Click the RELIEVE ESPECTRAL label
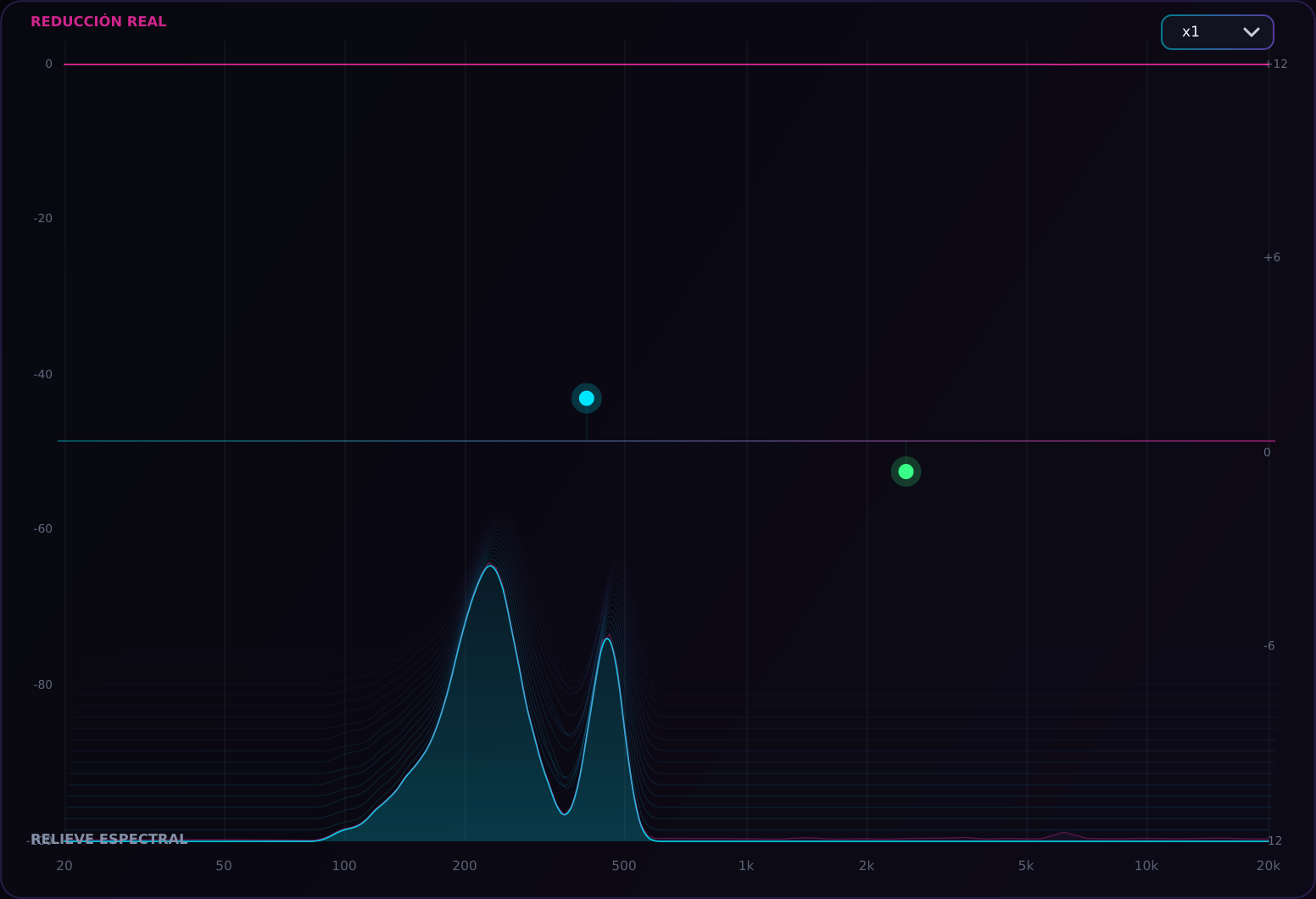This screenshot has height=899, width=1316. (109, 839)
